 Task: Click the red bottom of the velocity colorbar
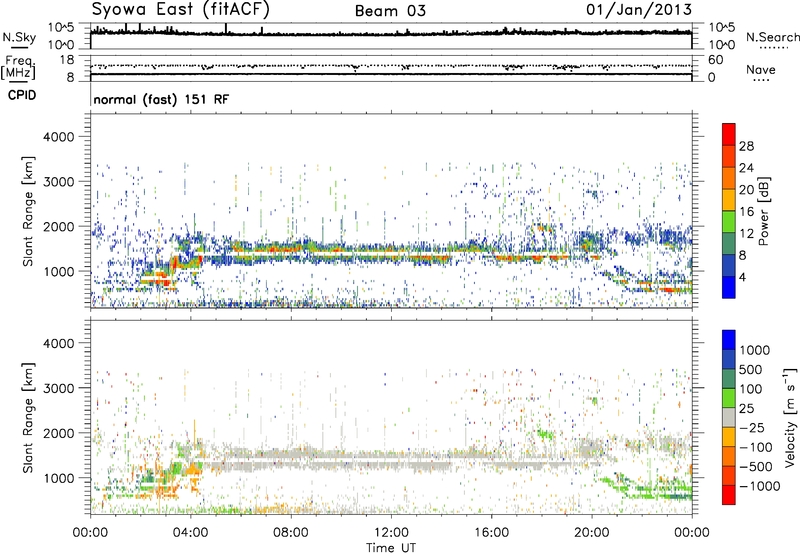[729, 495]
